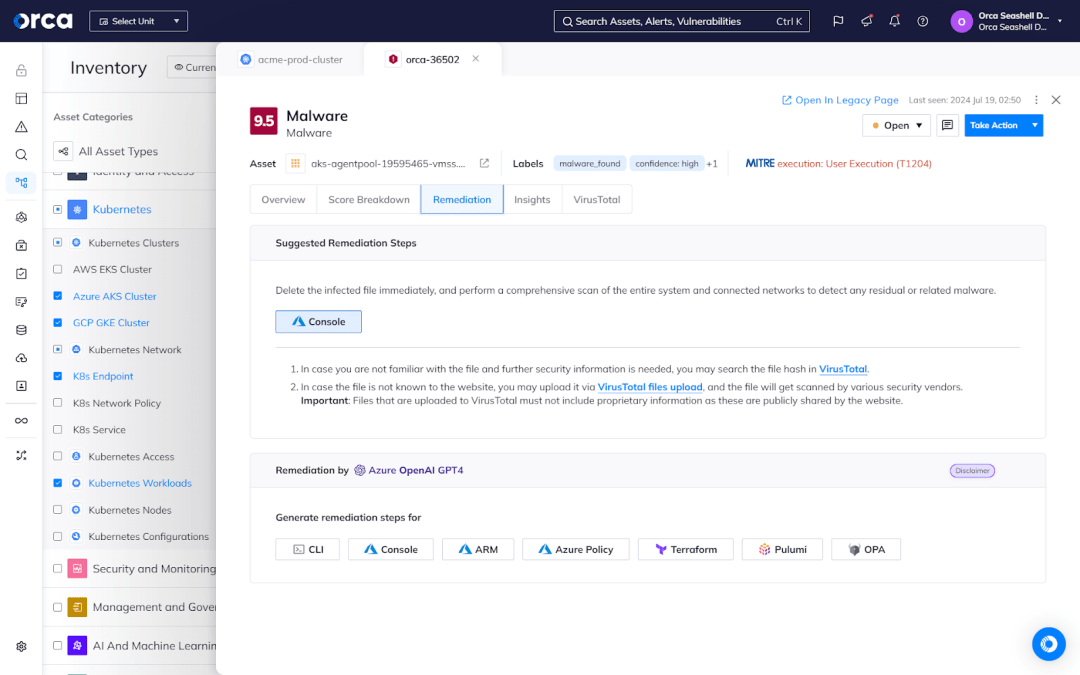Viewport: 1080px width, 675px height.
Task: Generate remediation steps for ARM
Action: click(x=478, y=550)
